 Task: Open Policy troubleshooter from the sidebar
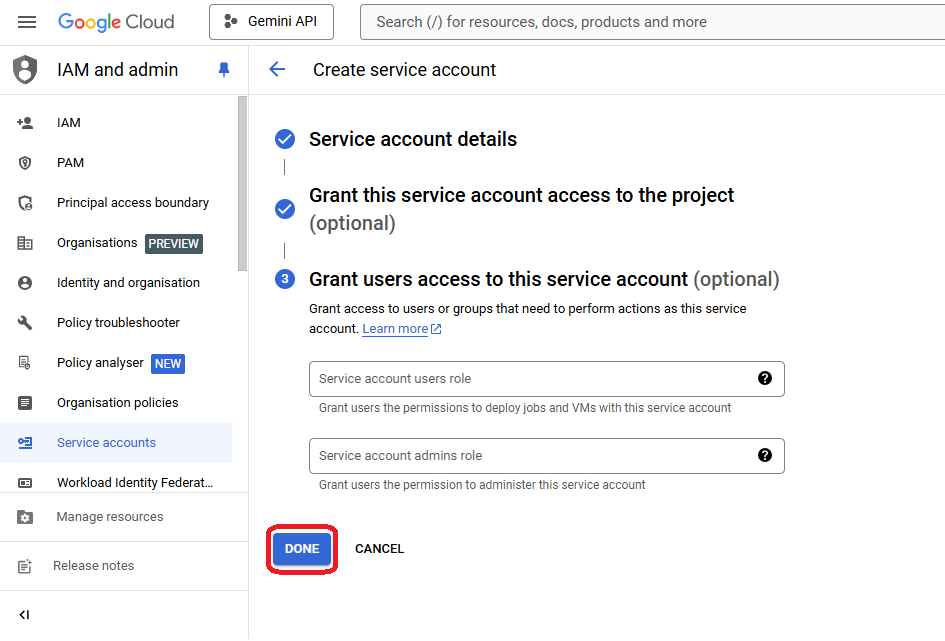pyautogui.click(x=118, y=323)
